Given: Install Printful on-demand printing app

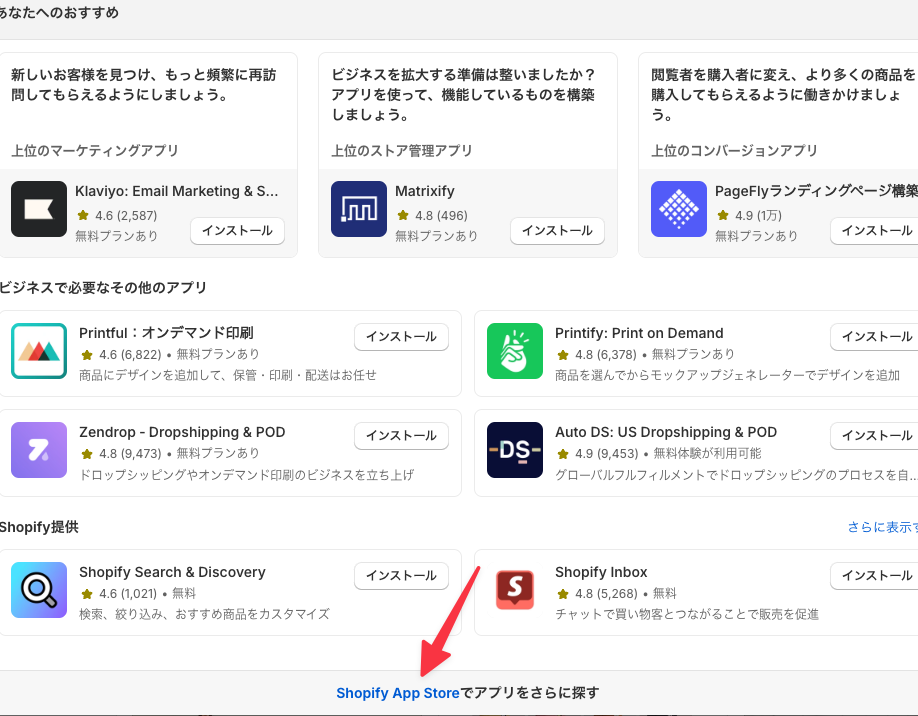Looking at the screenshot, I should coord(401,337).
